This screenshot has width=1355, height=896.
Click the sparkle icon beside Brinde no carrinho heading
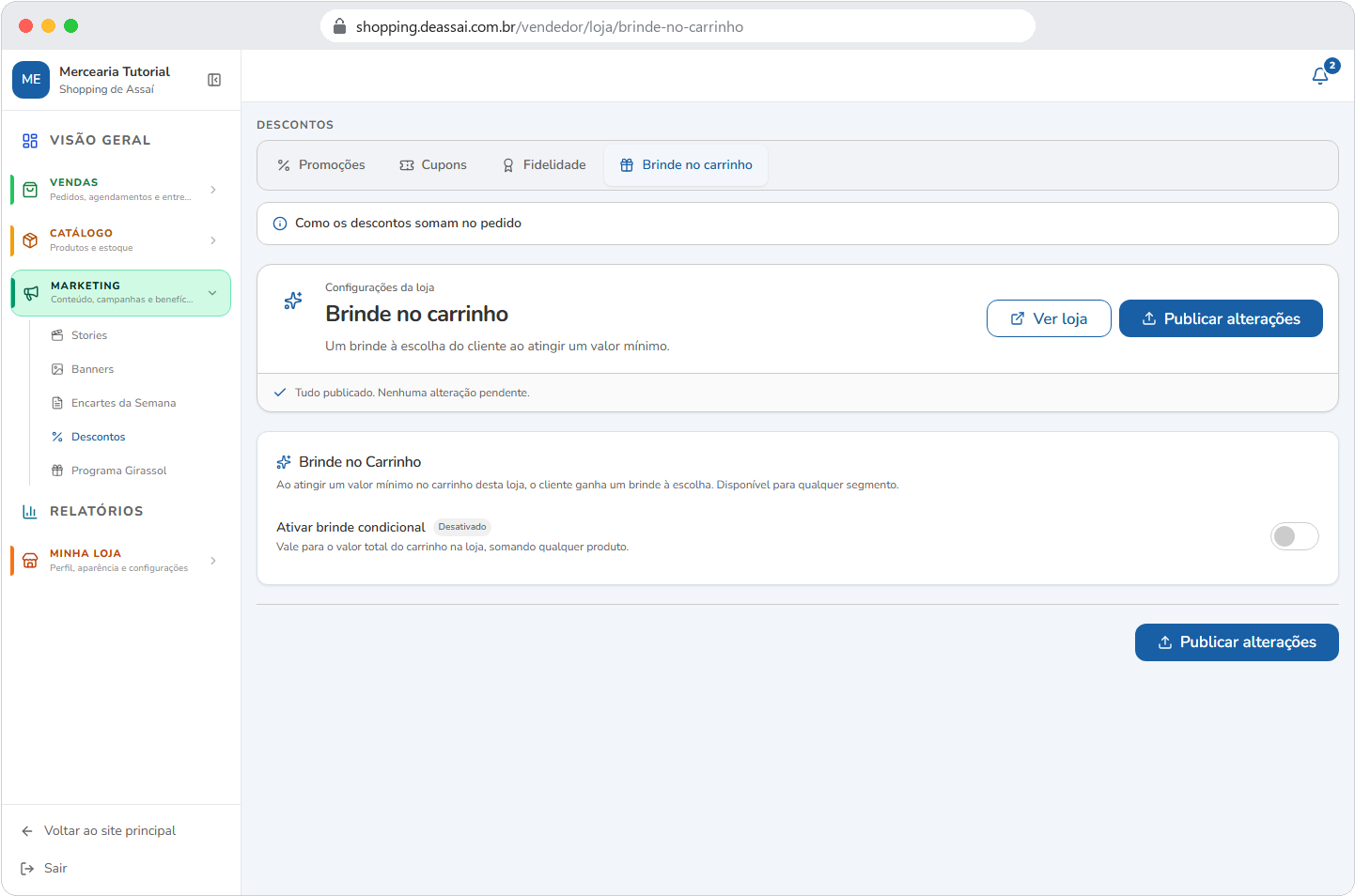(293, 301)
